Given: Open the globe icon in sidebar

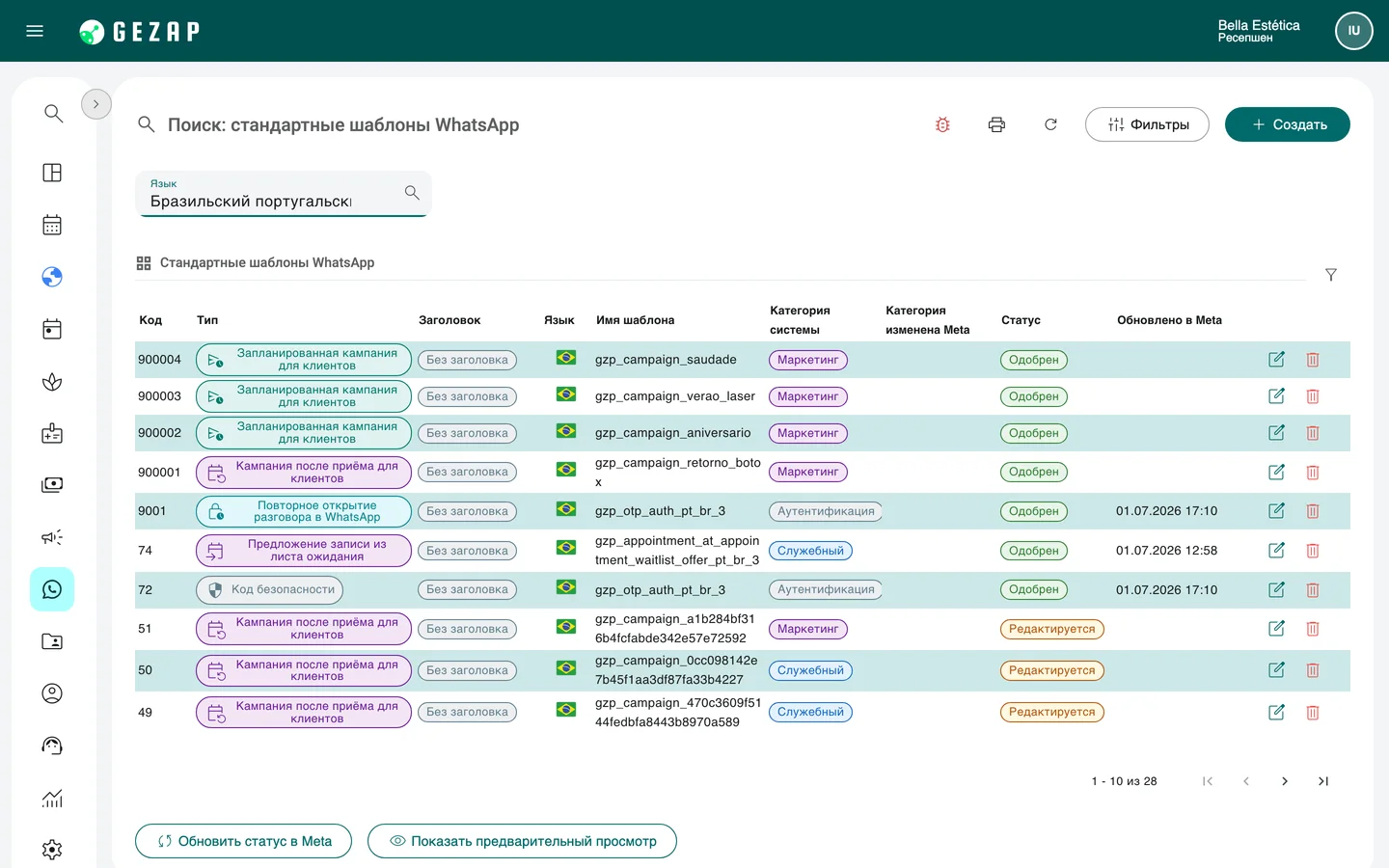Looking at the screenshot, I should [52, 277].
